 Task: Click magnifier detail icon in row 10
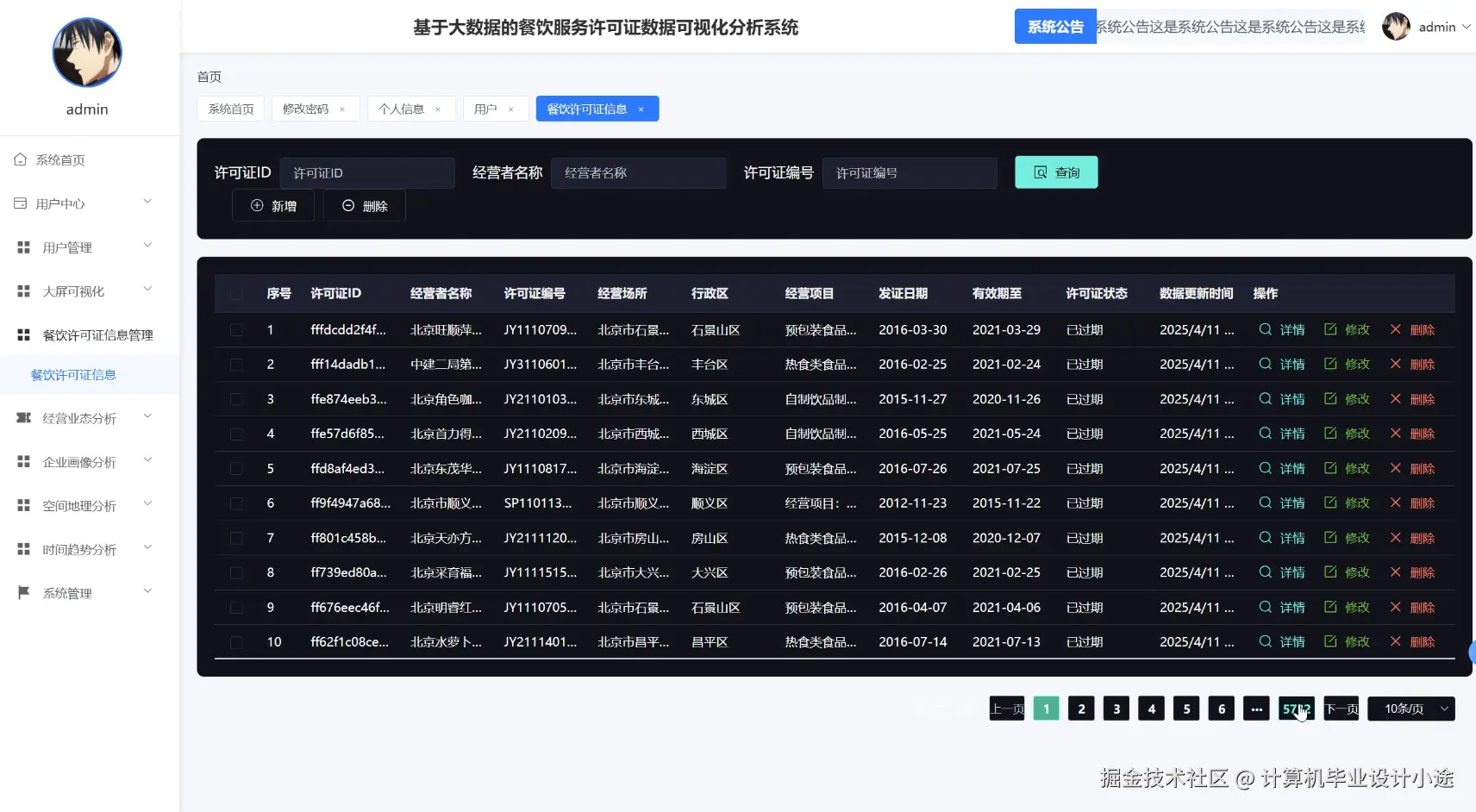tap(1265, 641)
